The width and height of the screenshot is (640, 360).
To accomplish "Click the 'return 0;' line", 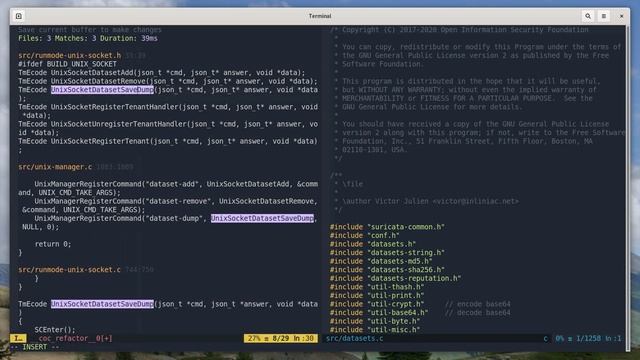I will pyautogui.click(x=53, y=244).
